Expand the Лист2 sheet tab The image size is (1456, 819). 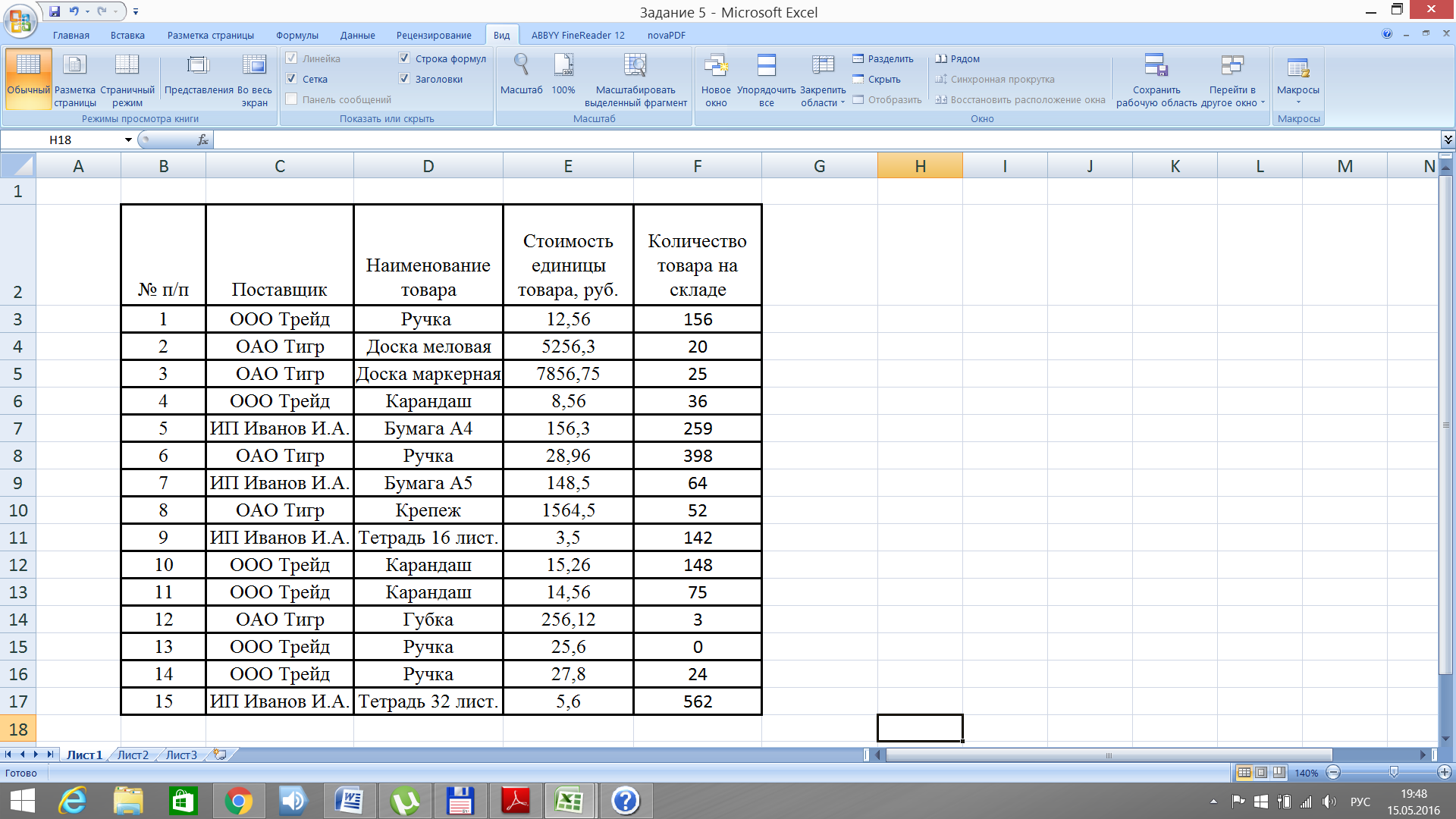tap(135, 754)
